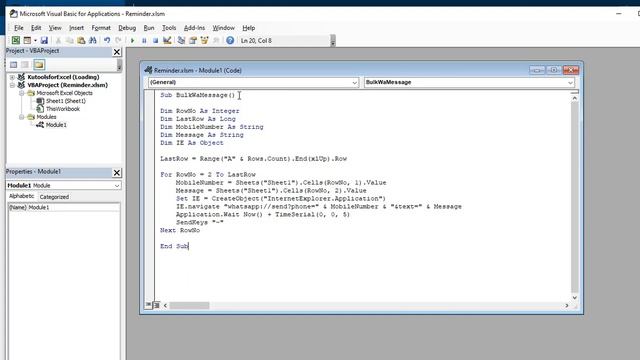Open the Module1 Module object dropdown
Image resolution: width=640 pixels, height=360 pixels.
[117, 186]
